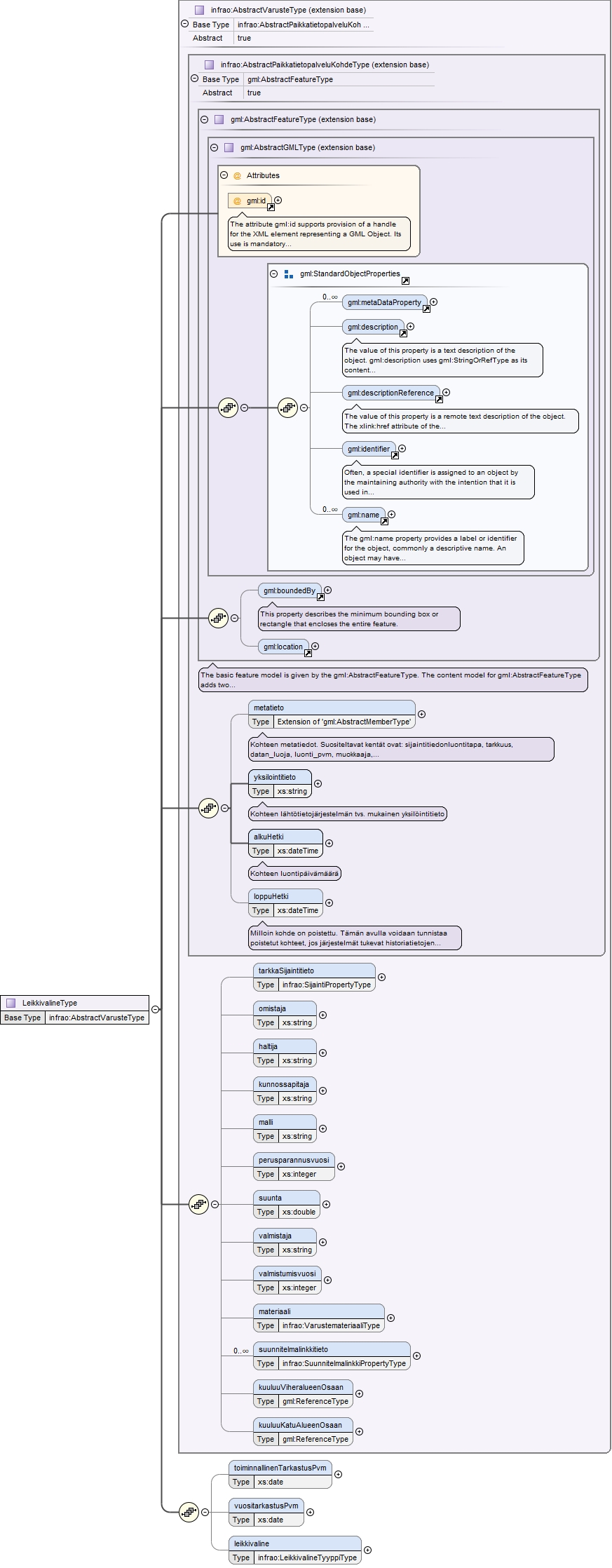Click the gml:id reference arrow icon
The height and width of the screenshot is (1568, 612).
pyautogui.click(x=271, y=208)
